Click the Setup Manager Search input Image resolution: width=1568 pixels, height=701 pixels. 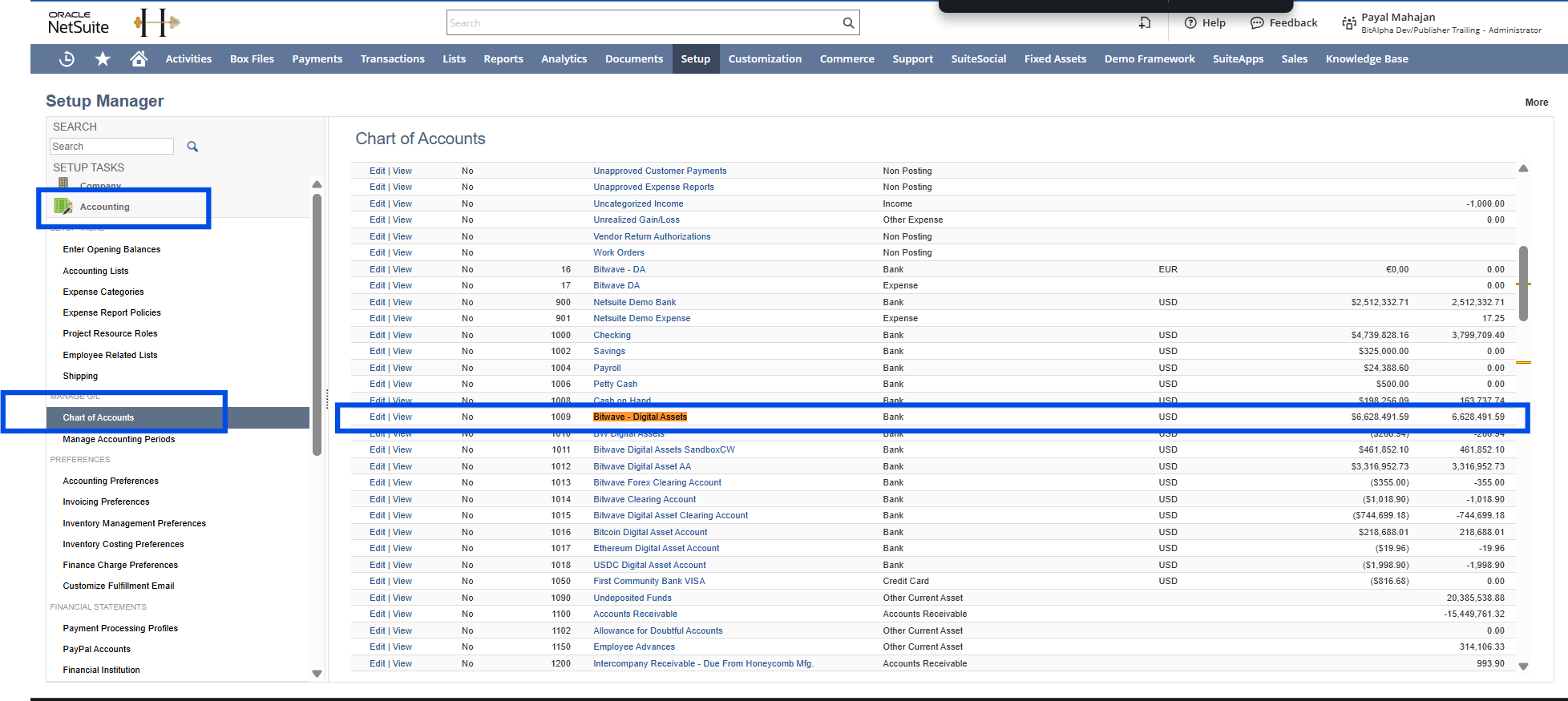pyautogui.click(x=111, y=146)
